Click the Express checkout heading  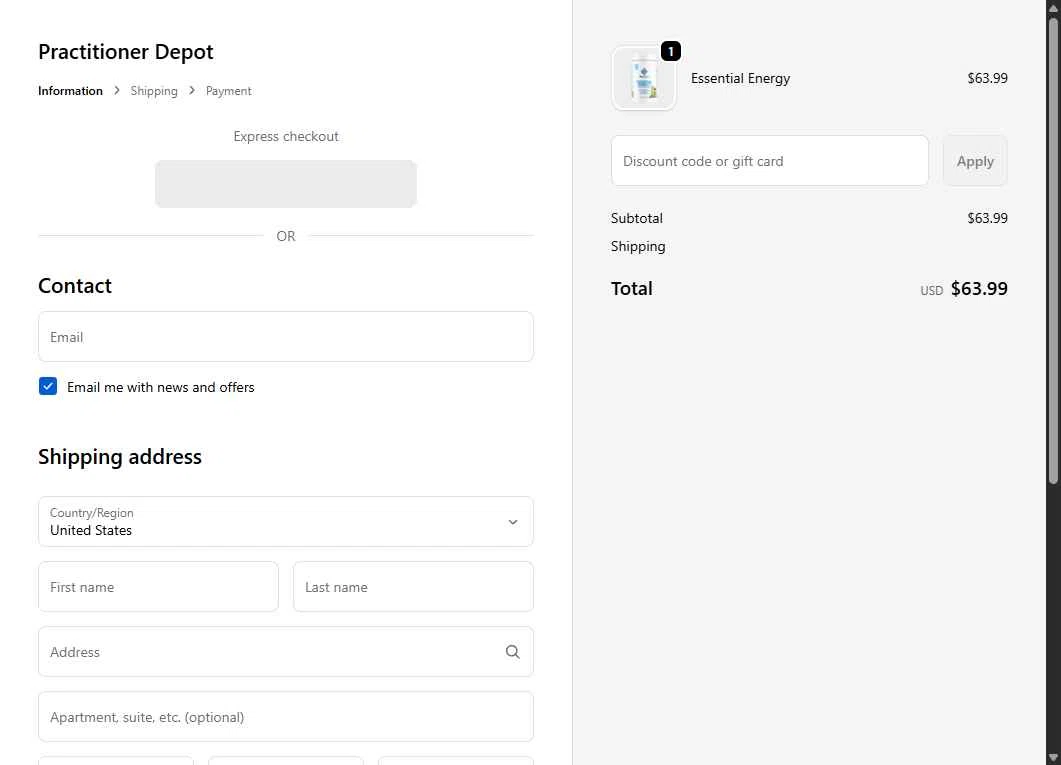point(286,136)
